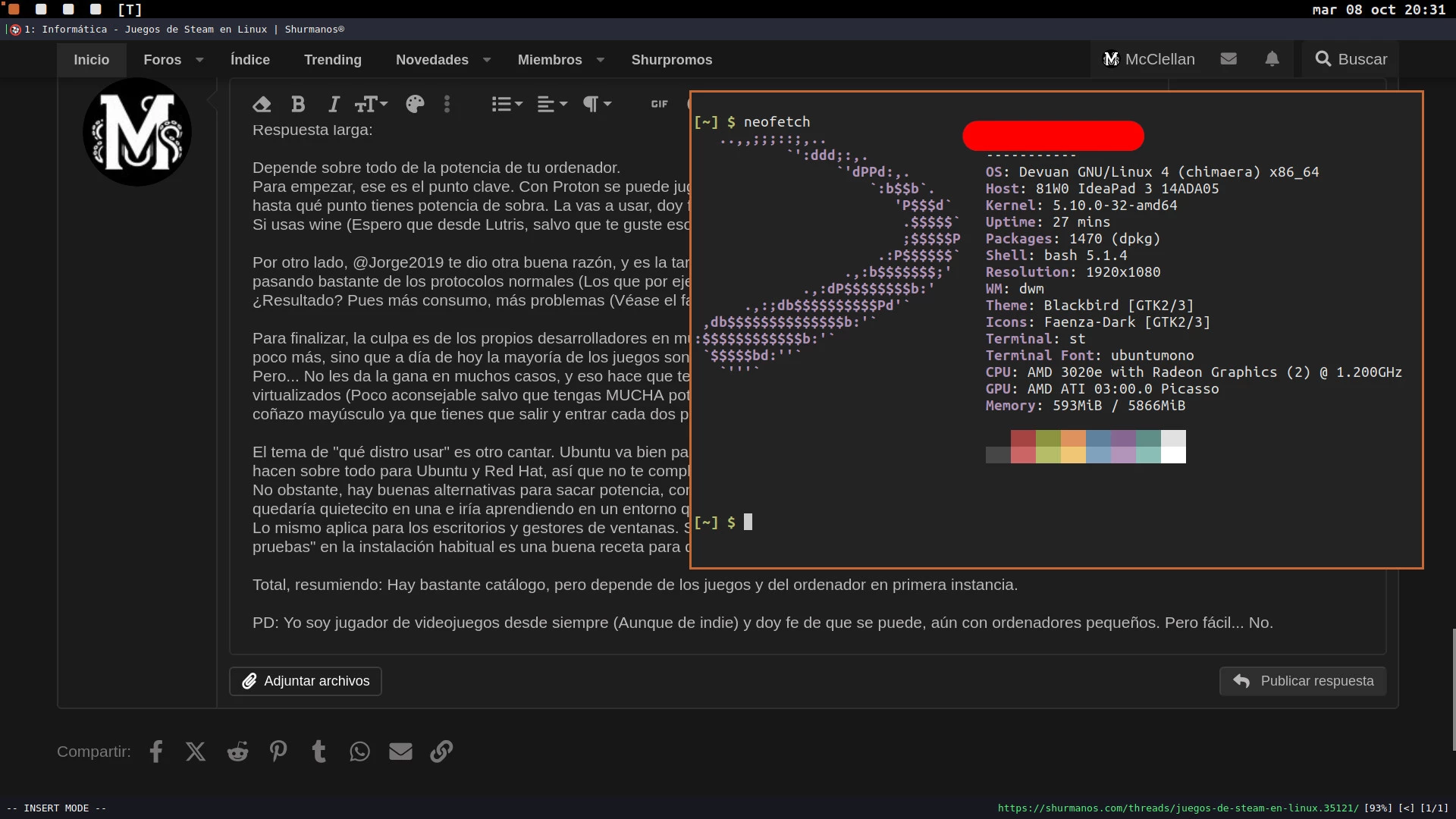Open the list type dropdown
The image size is (1456, 819).
click(x=507, y=104)
